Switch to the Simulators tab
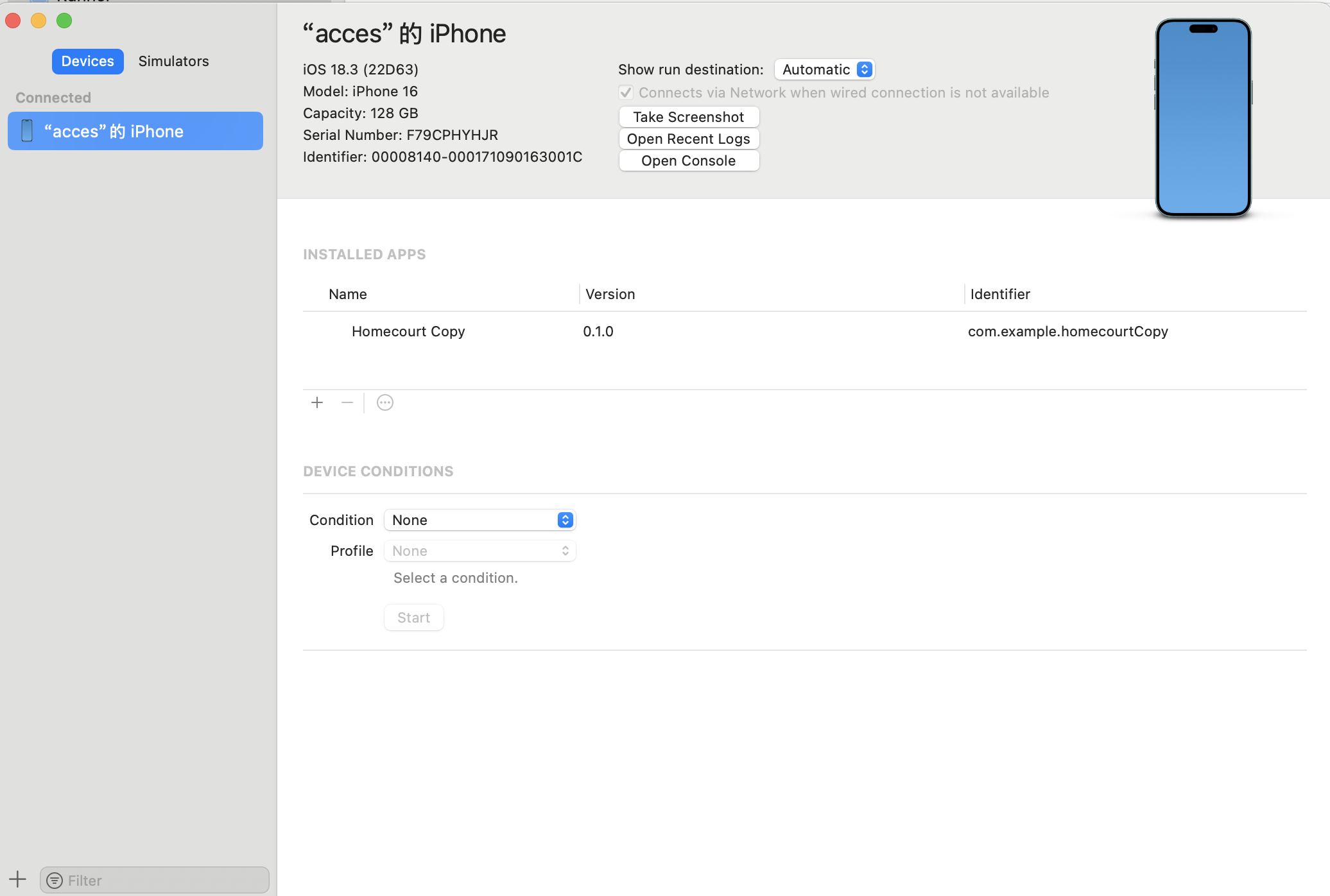The image size is (1330, 896). 173,61
